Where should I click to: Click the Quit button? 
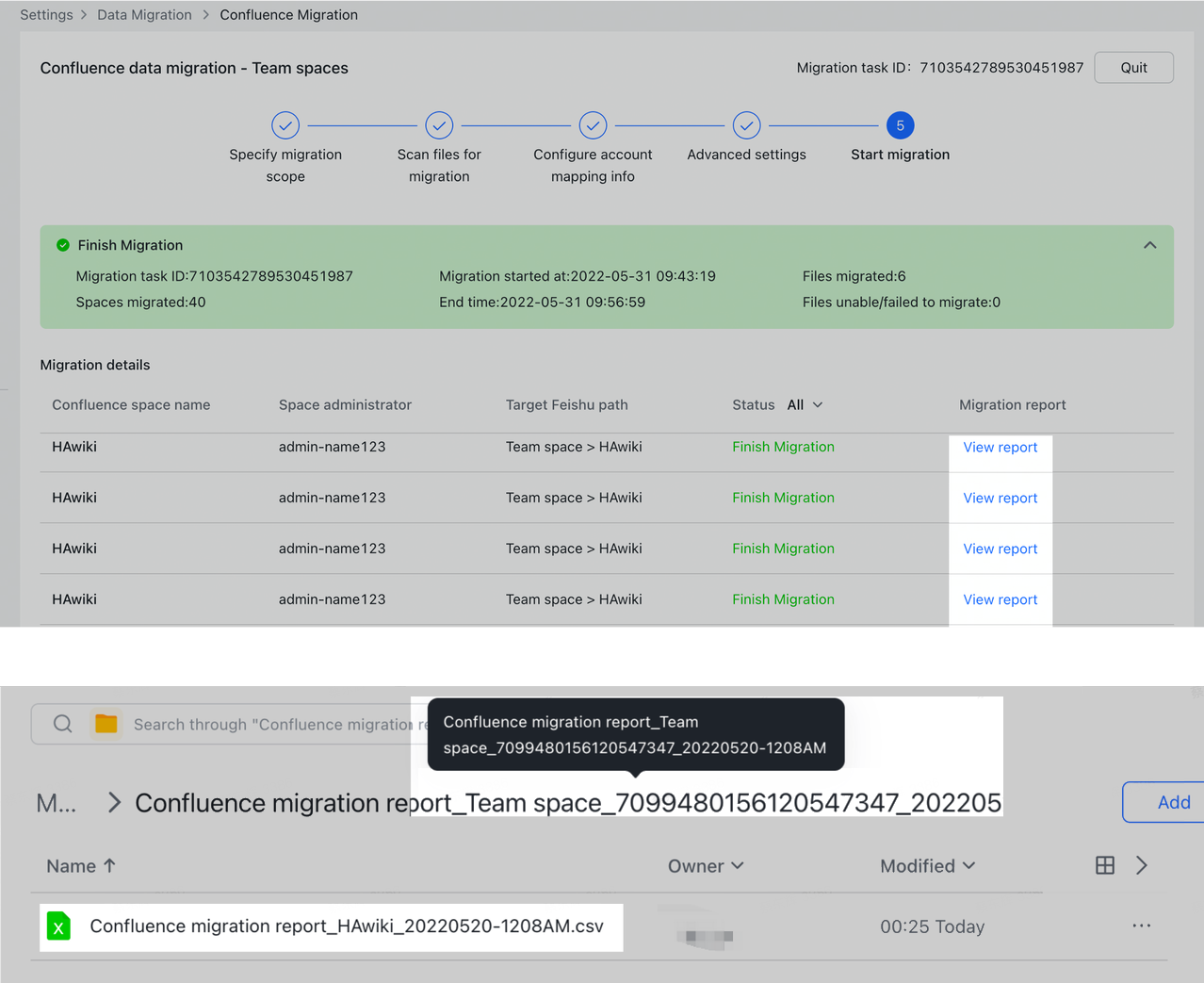coord(1133,68)
